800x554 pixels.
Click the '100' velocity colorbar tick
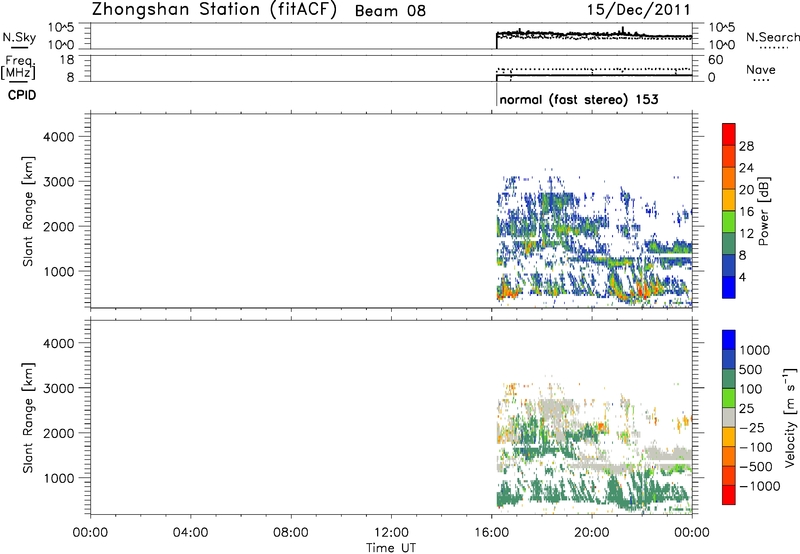(x=751, y=389)
